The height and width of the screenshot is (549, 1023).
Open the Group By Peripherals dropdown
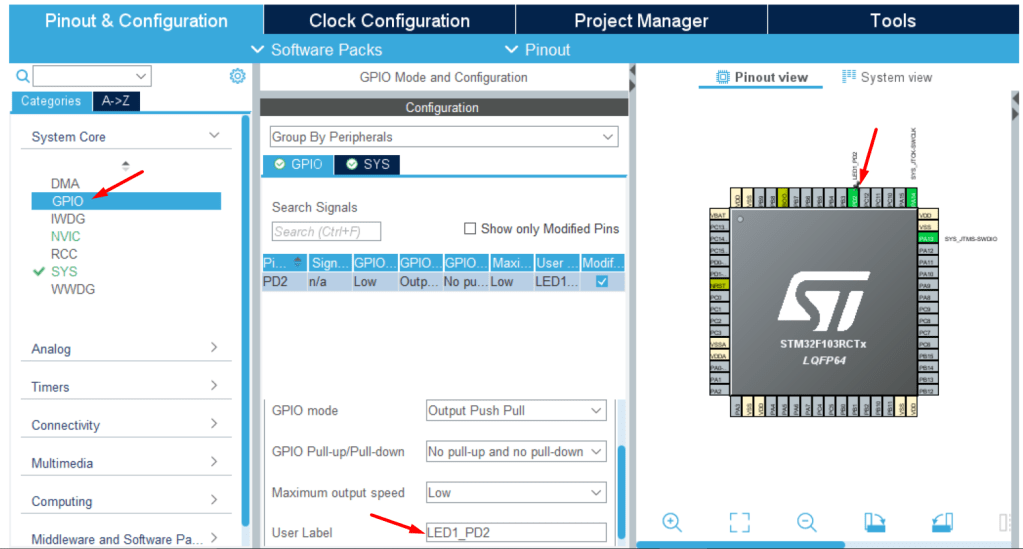[x=443, y=137]
